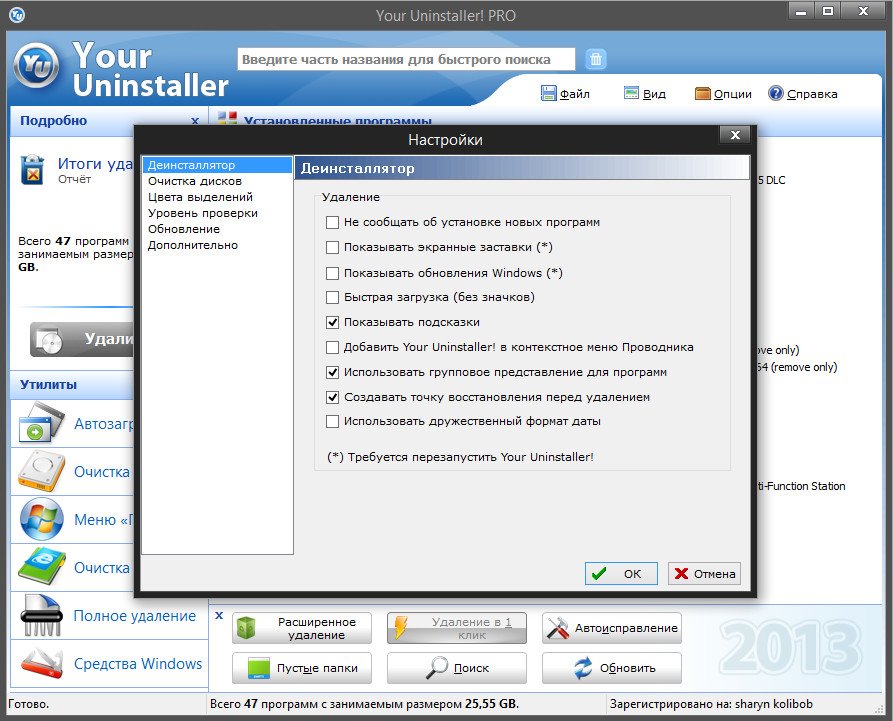Click the trash icon beside the search box

[596, 59]
